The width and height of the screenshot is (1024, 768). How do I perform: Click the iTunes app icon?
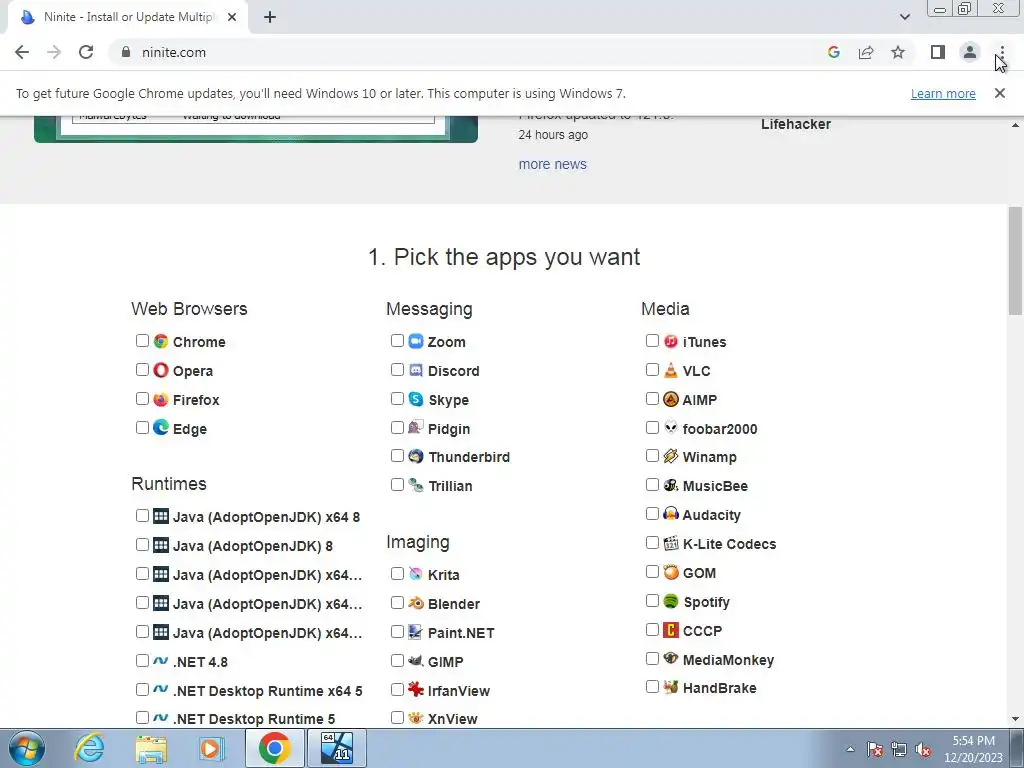[x=671, y=341]
